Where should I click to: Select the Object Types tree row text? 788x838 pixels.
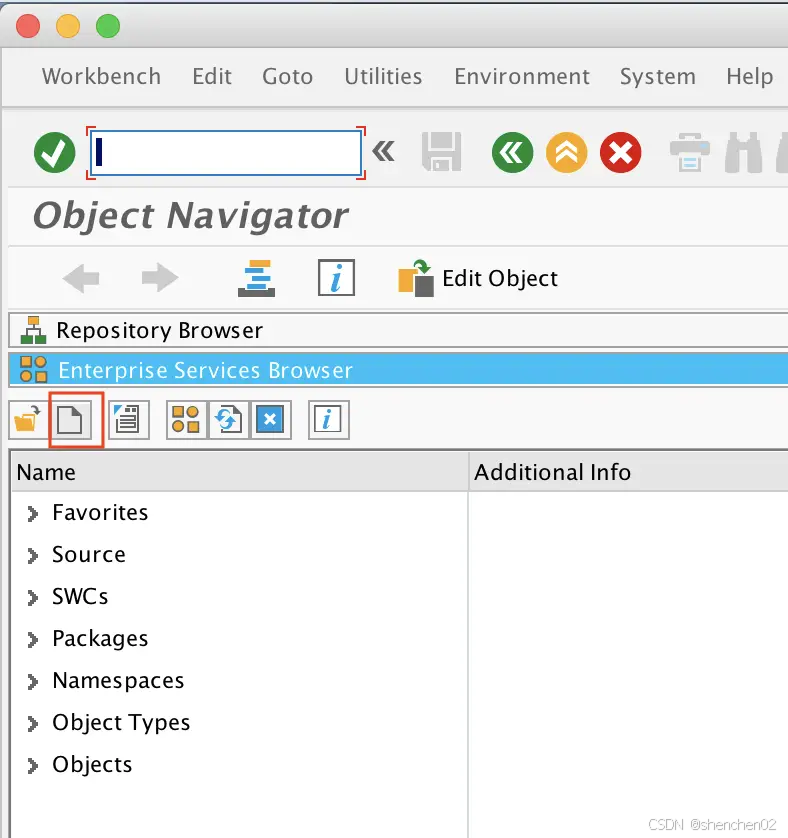[121, 723]
